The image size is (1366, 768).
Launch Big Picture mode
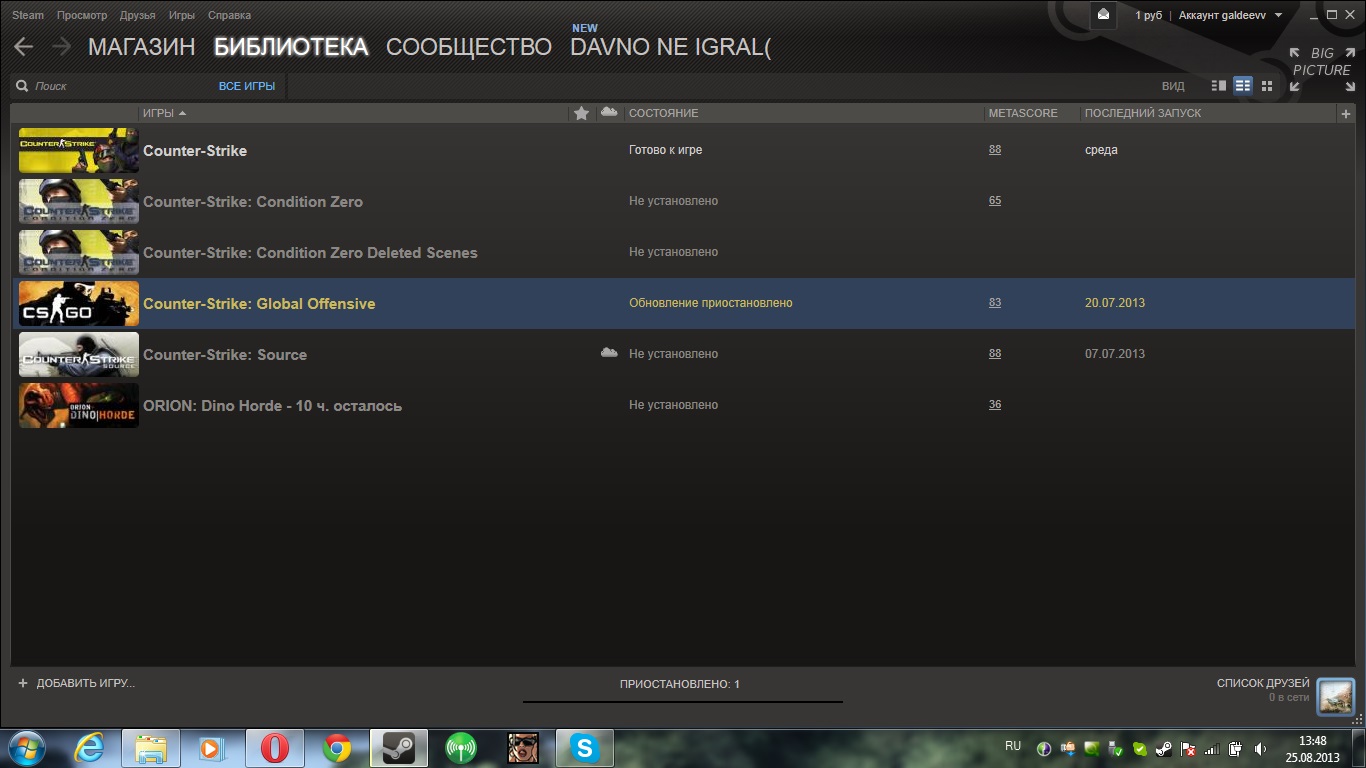[1321, 69]
